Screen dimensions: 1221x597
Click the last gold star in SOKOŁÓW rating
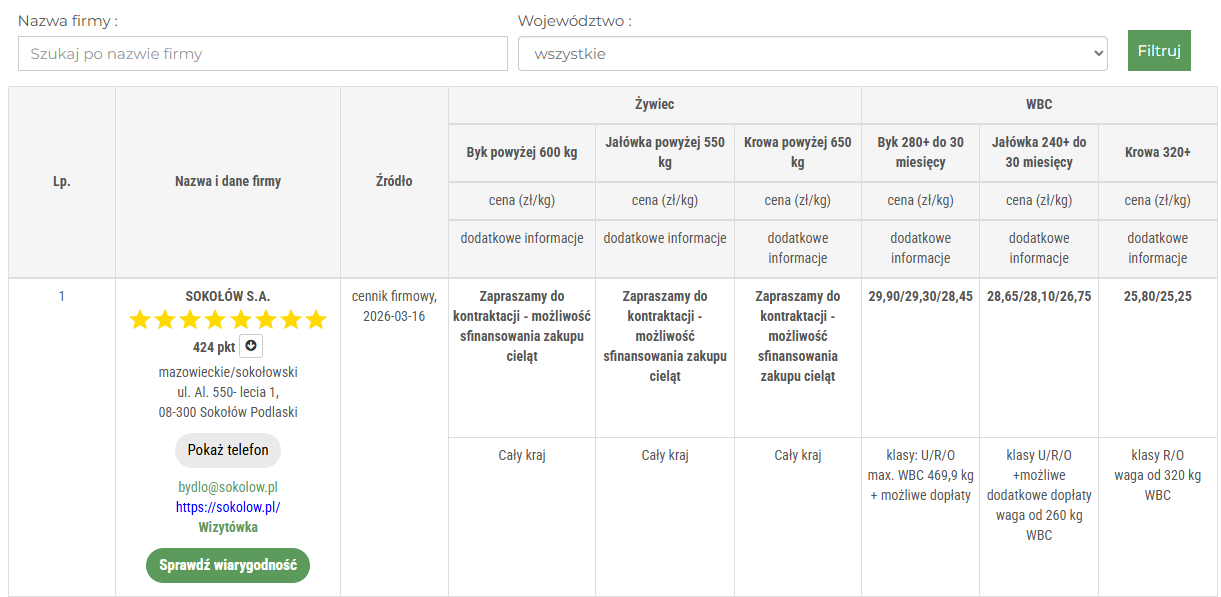coord(316,320)
